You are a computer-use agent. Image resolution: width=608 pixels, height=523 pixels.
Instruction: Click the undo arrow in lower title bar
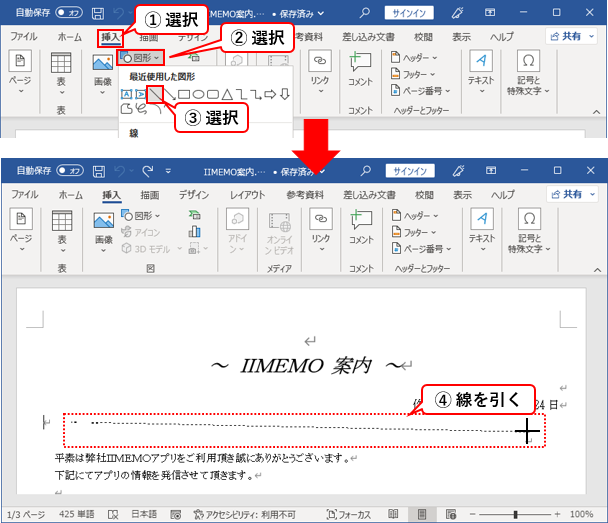tap(121, 171)
